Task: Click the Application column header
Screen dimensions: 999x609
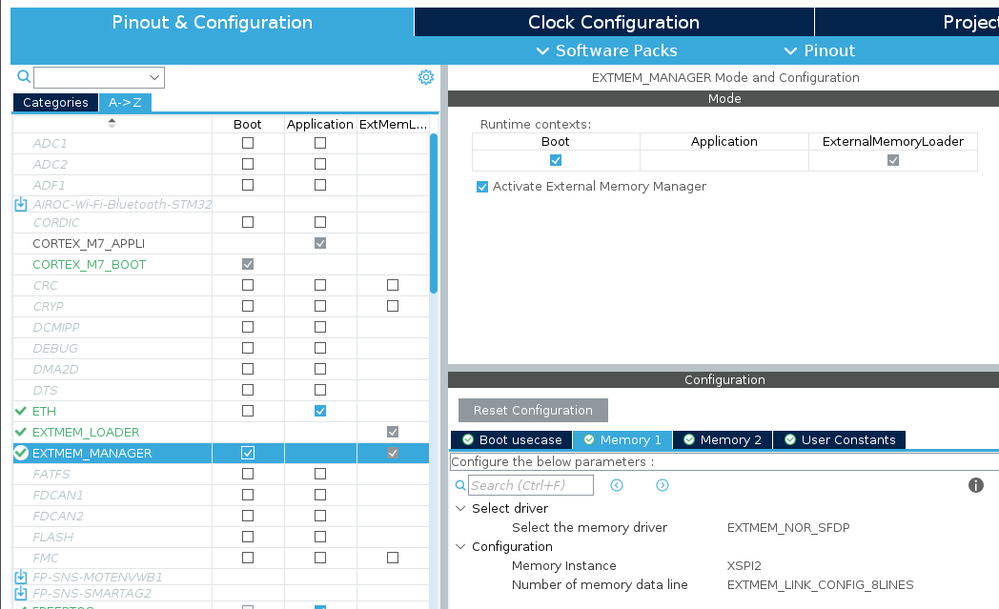Action: click(320, 124)
